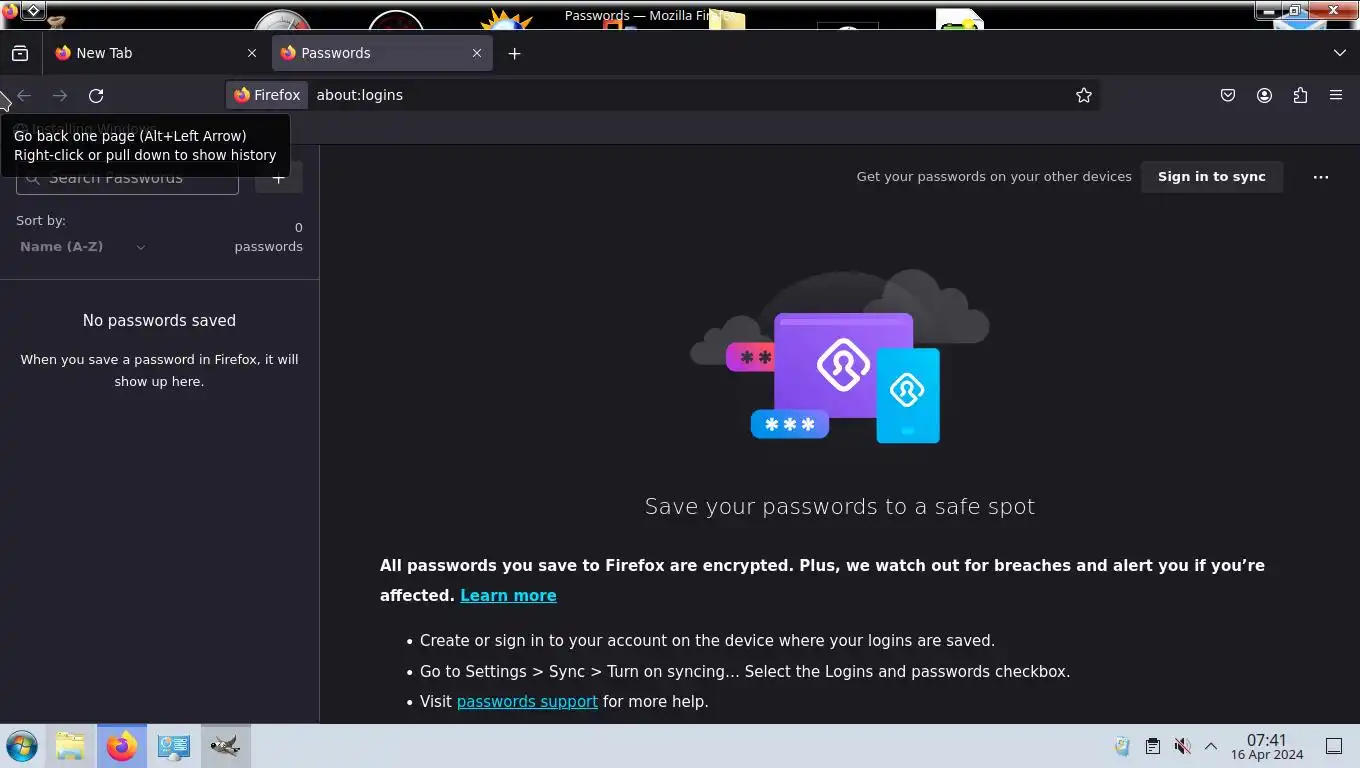Screen dimensions: 1360x768
Task: Select the Passwords tab
Action: point(381,53)
